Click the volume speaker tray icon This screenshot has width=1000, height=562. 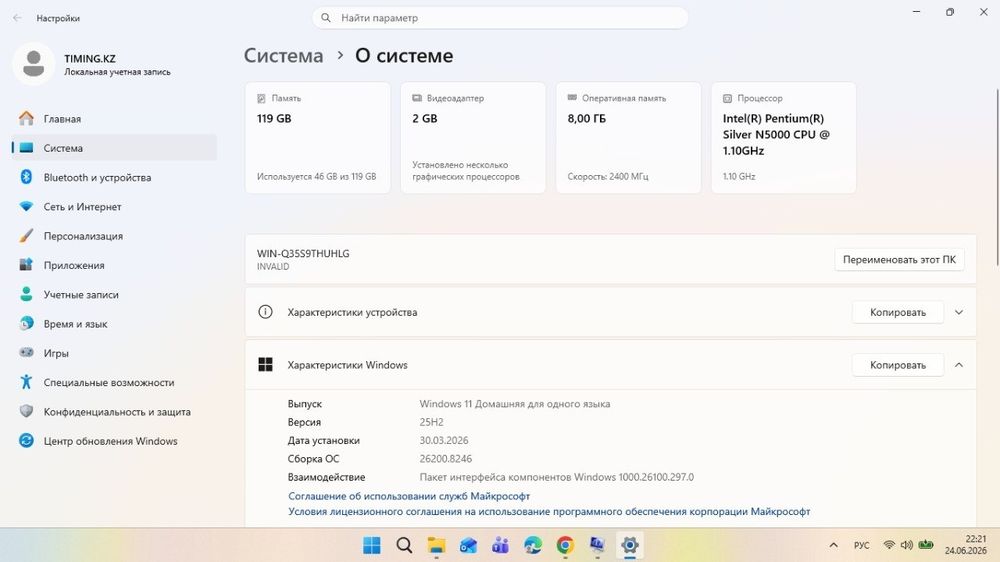click(906, 545)
